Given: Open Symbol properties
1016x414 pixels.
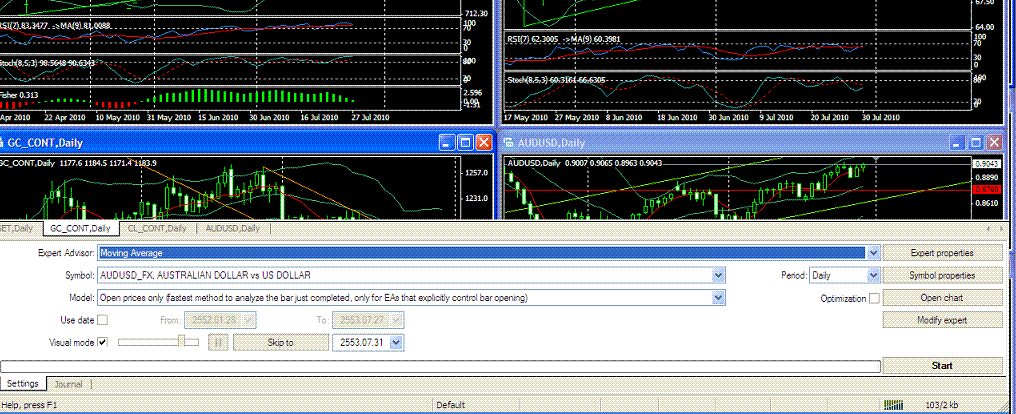Looking at the screenshot, I should pos(942,275).
